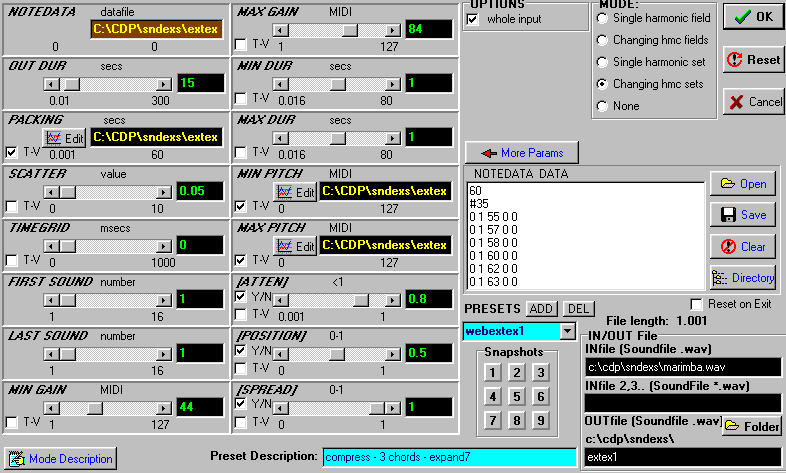The image size is (786, 473).
Task: Click the MAX GAIN slider thumb
Action: (x=350, y=30)
